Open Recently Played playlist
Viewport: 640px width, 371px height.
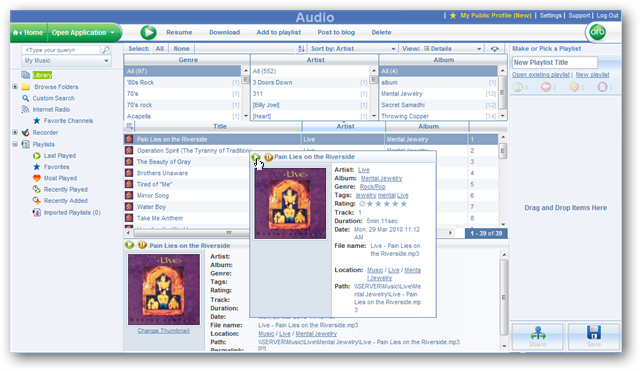point(65,189)
